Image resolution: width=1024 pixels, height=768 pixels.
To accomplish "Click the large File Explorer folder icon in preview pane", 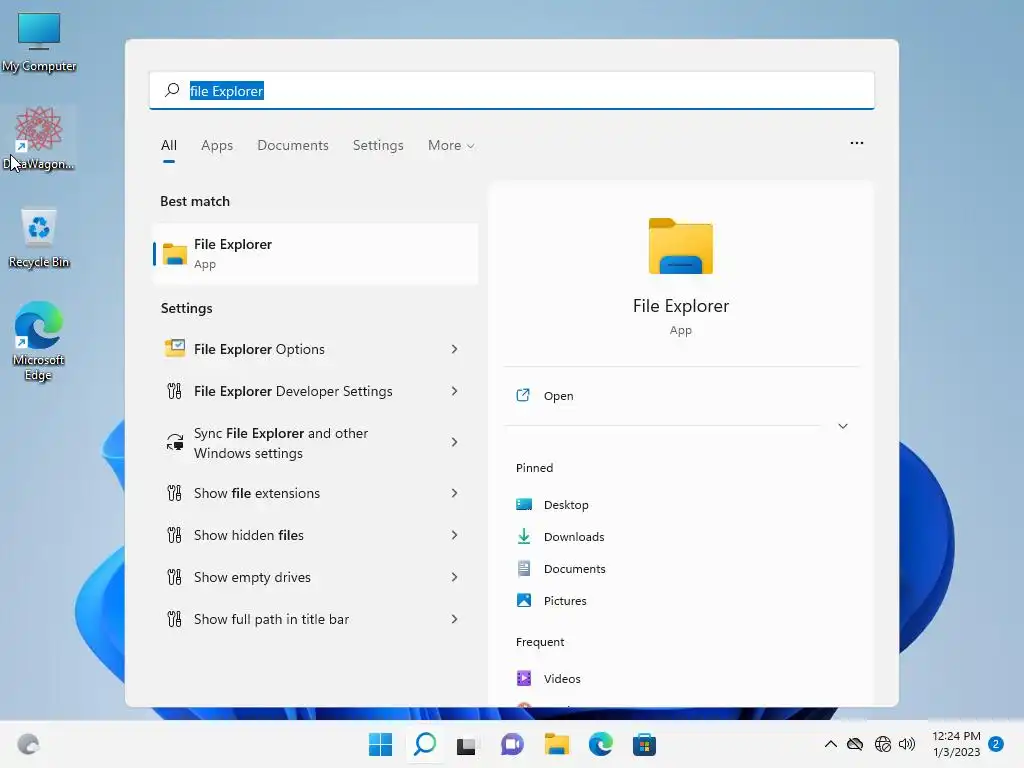I will (680, 246).
